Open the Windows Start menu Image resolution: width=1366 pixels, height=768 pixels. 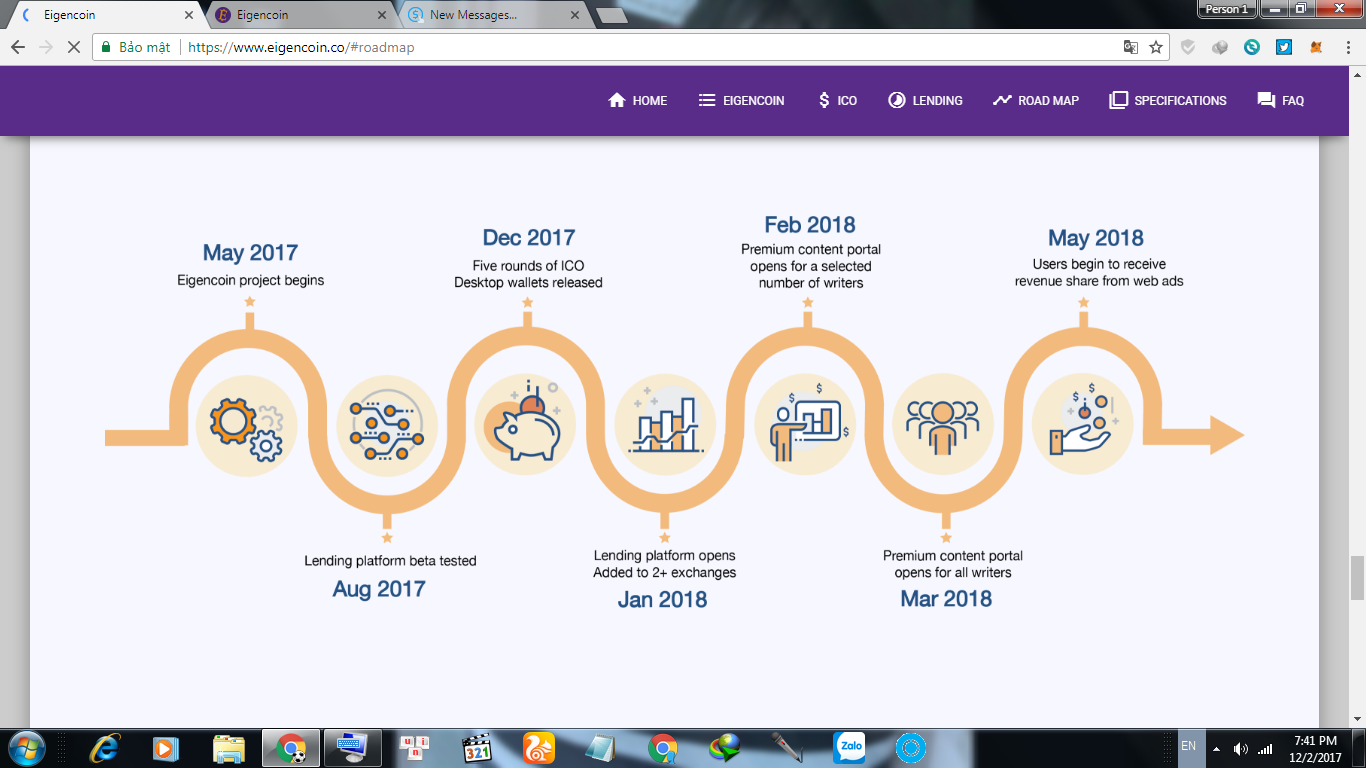click(25, 748)
